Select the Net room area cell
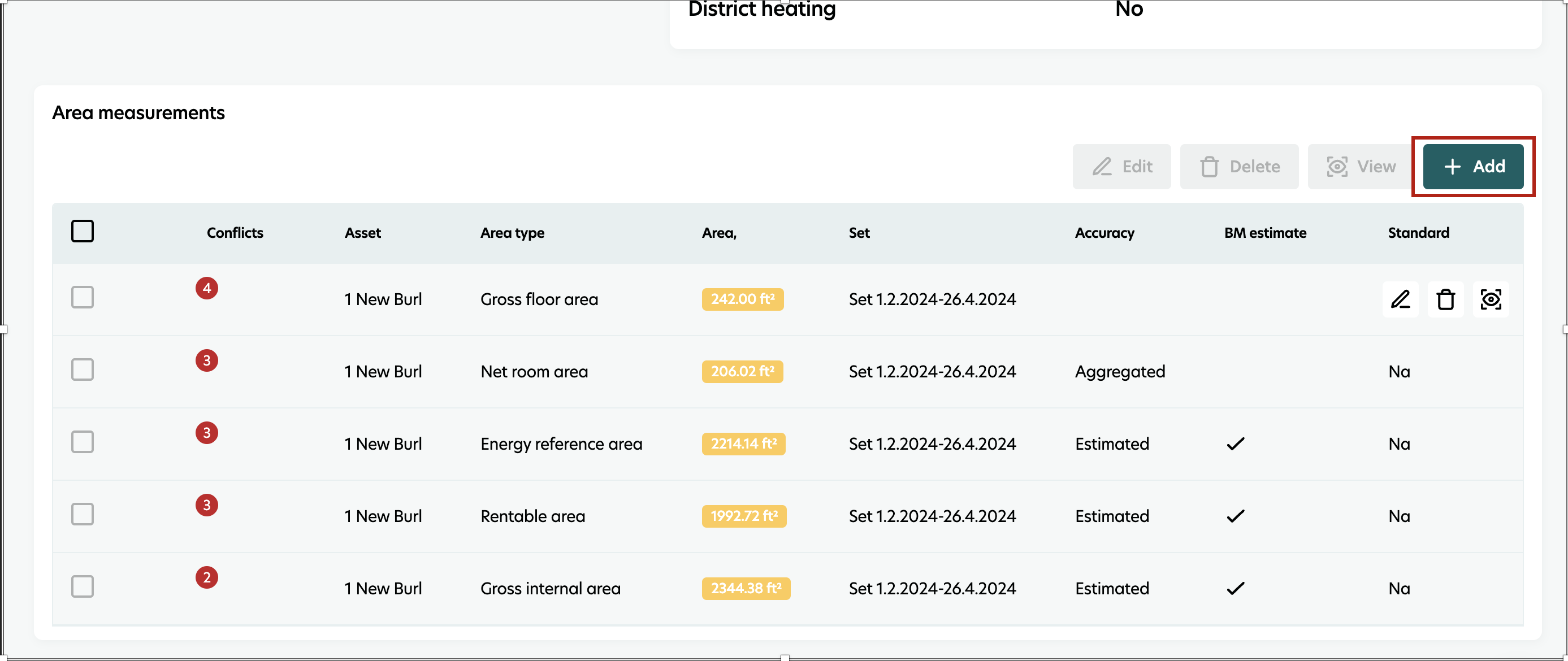The width and height of the screenshot is (1568, 661). coord(534,372)
